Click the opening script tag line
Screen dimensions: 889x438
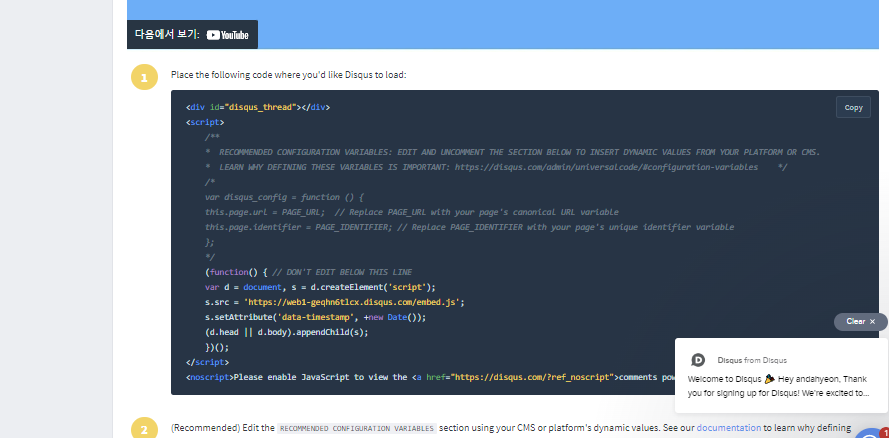(205, 122)
